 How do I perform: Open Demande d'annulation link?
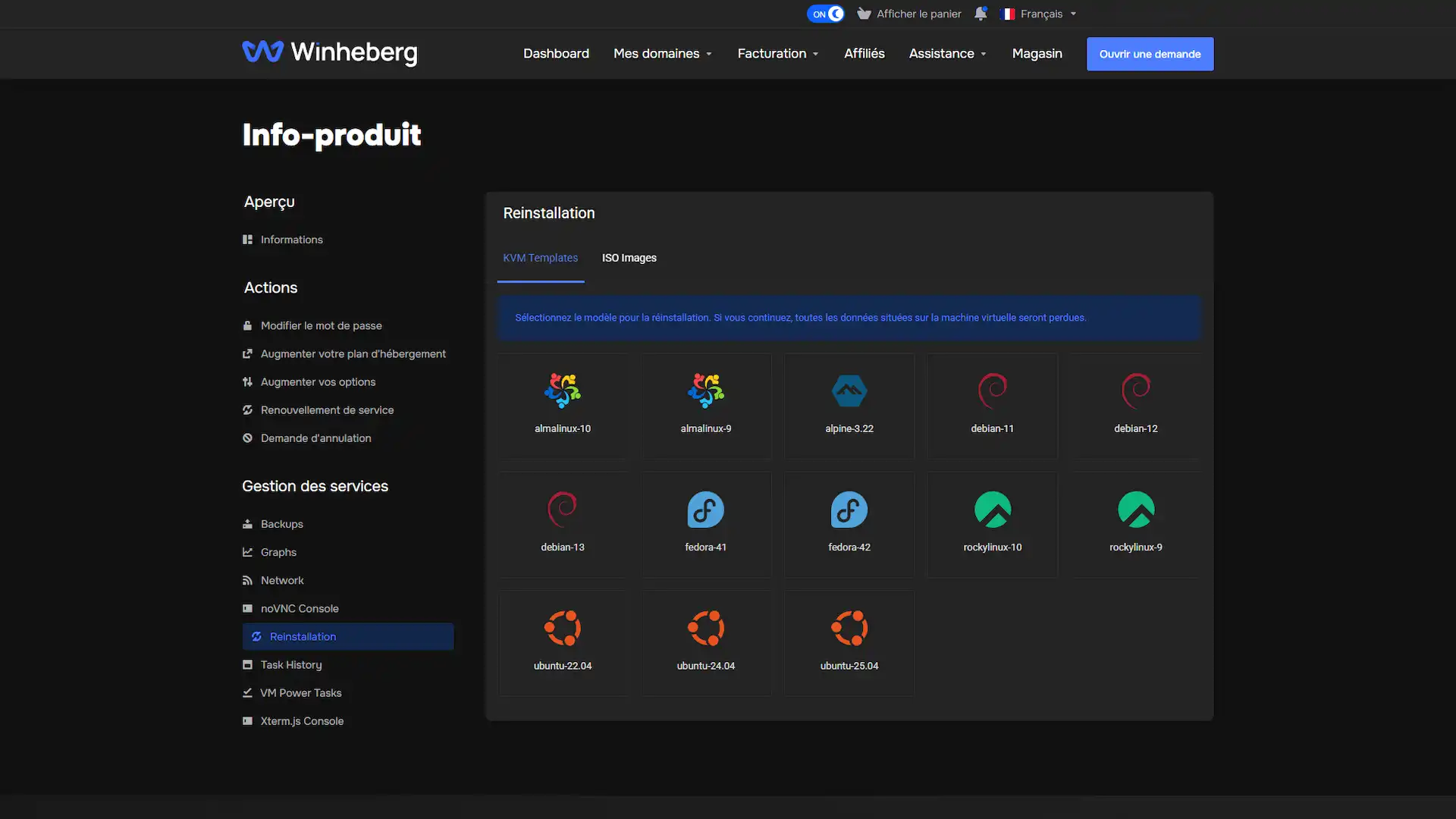(316, 438)
